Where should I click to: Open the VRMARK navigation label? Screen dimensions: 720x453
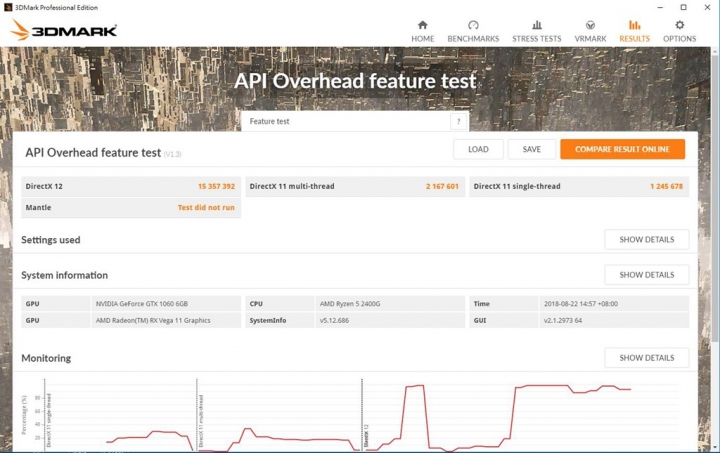590,39
